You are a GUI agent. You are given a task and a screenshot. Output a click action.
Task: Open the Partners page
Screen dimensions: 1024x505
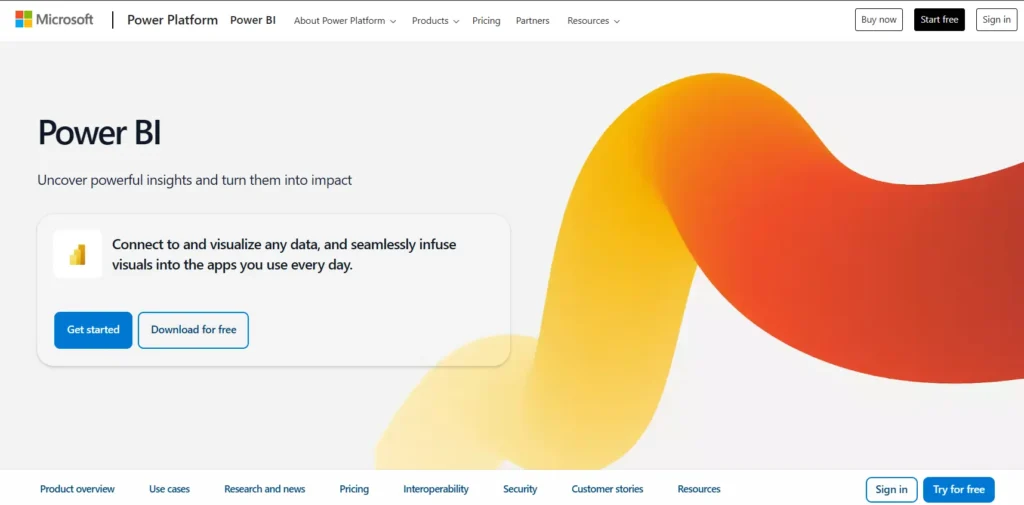533,21
